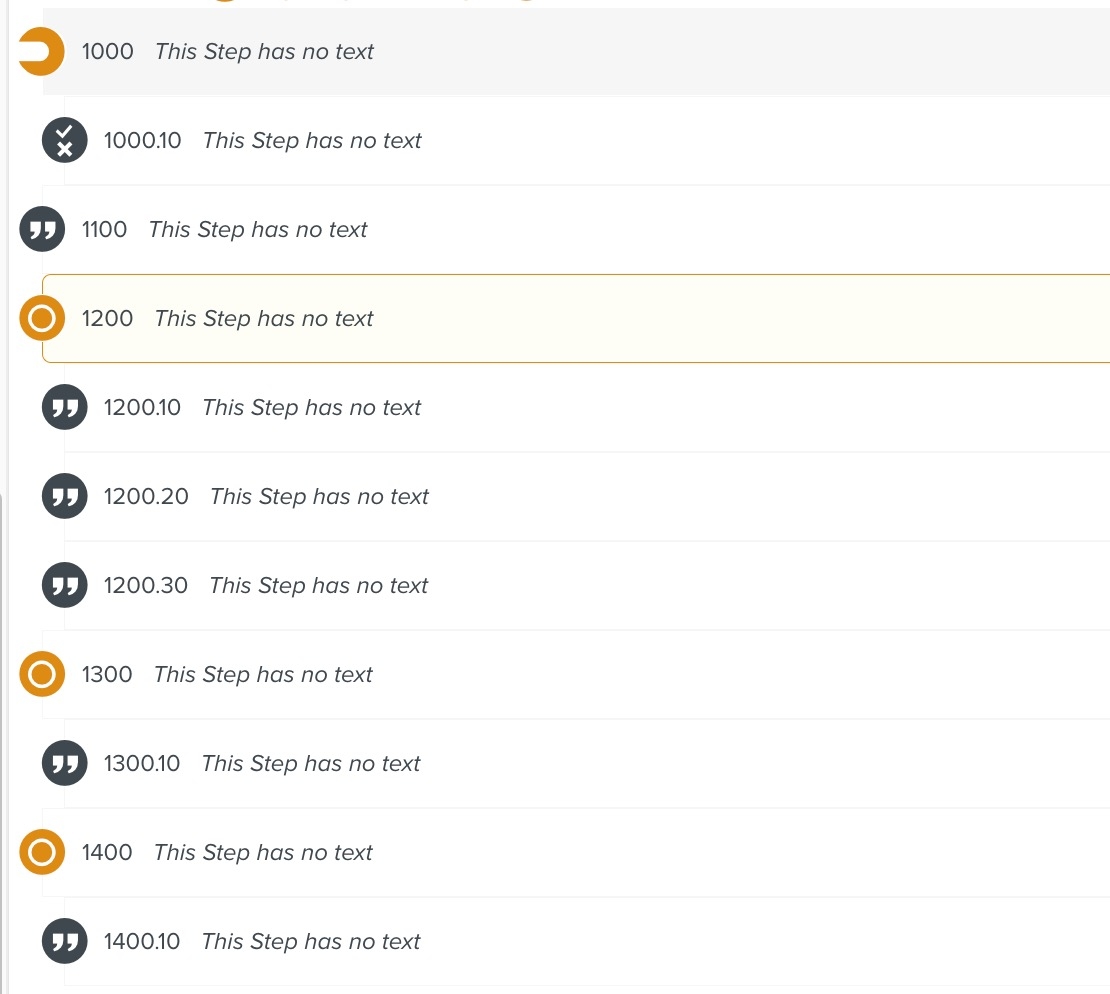The image size is (1110, 994).
Task: Click the quote icon of step 1400.10
Action: (x=65, y=942)
